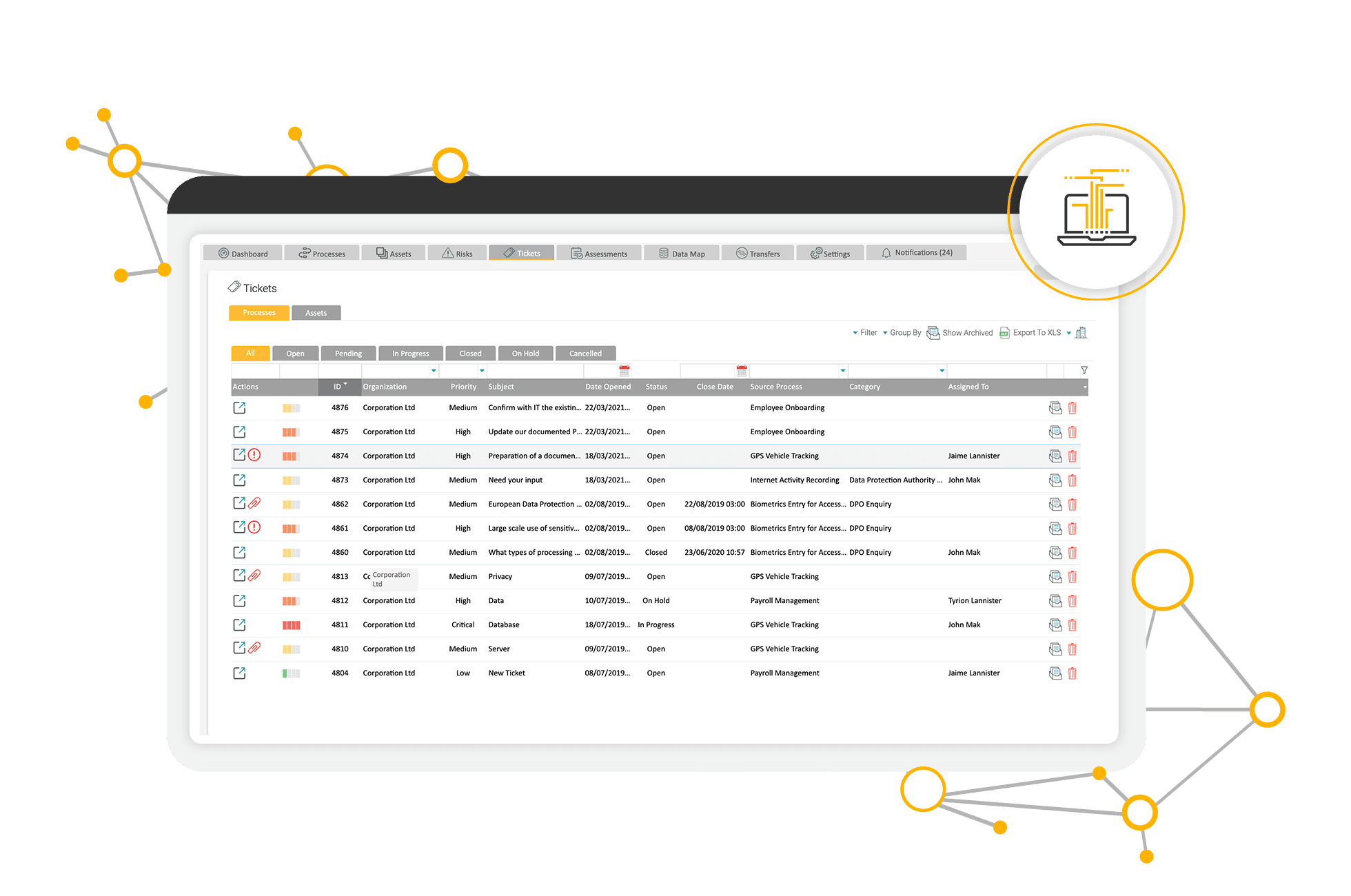Viewport: 1351px width, 896px height.
Task: Archive ticket 4873 using archive icon
Action: click(1055, 480)
